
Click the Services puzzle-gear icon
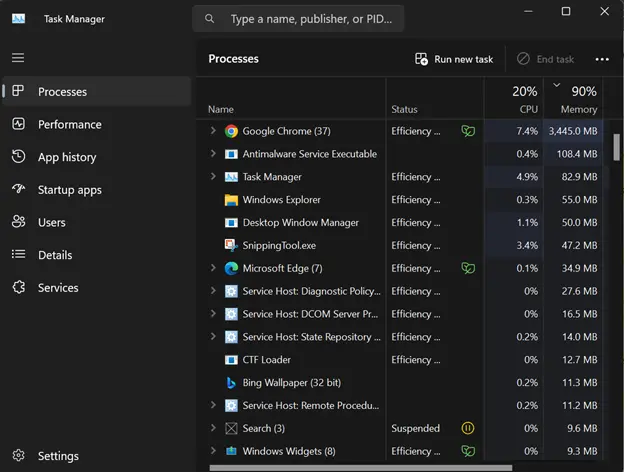pos(18,287)
